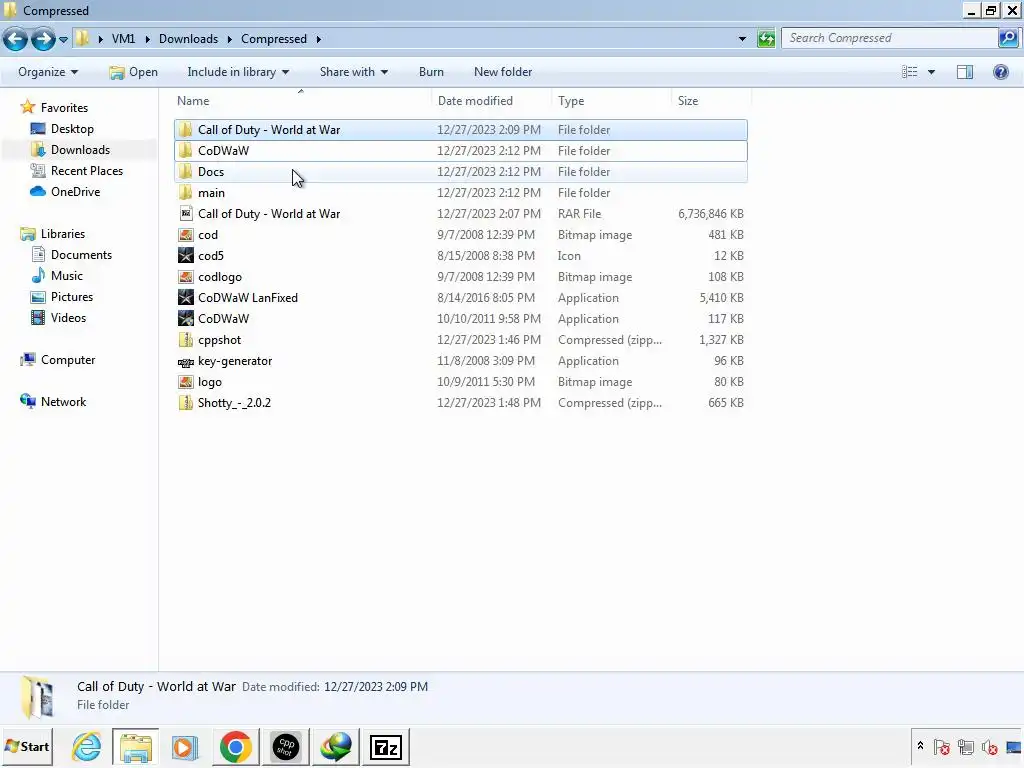Open Google Chrome from taskbar
1024x768 pixels.
235,746
